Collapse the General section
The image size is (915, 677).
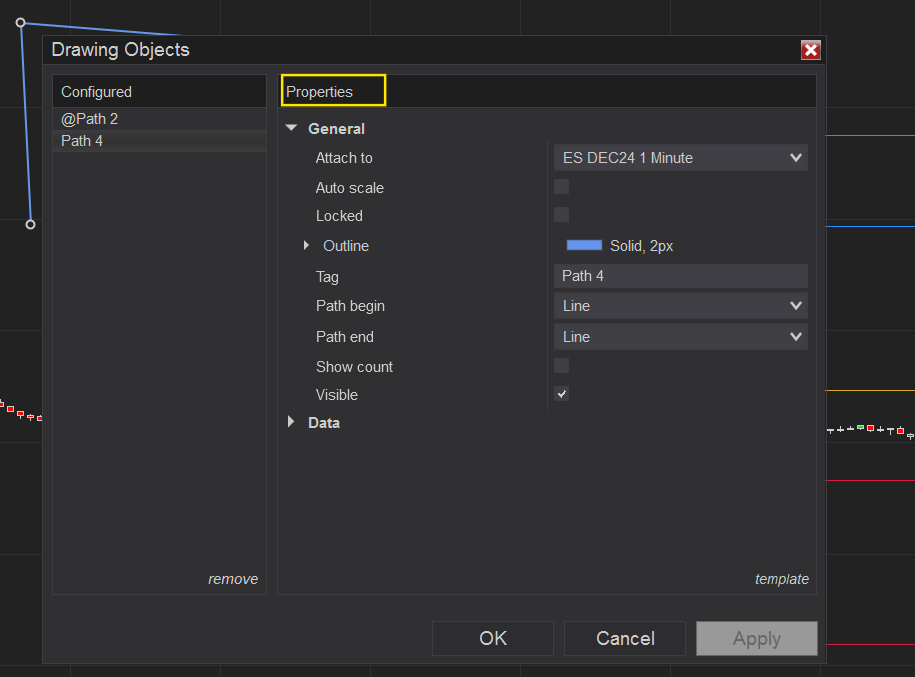[291, 128]
